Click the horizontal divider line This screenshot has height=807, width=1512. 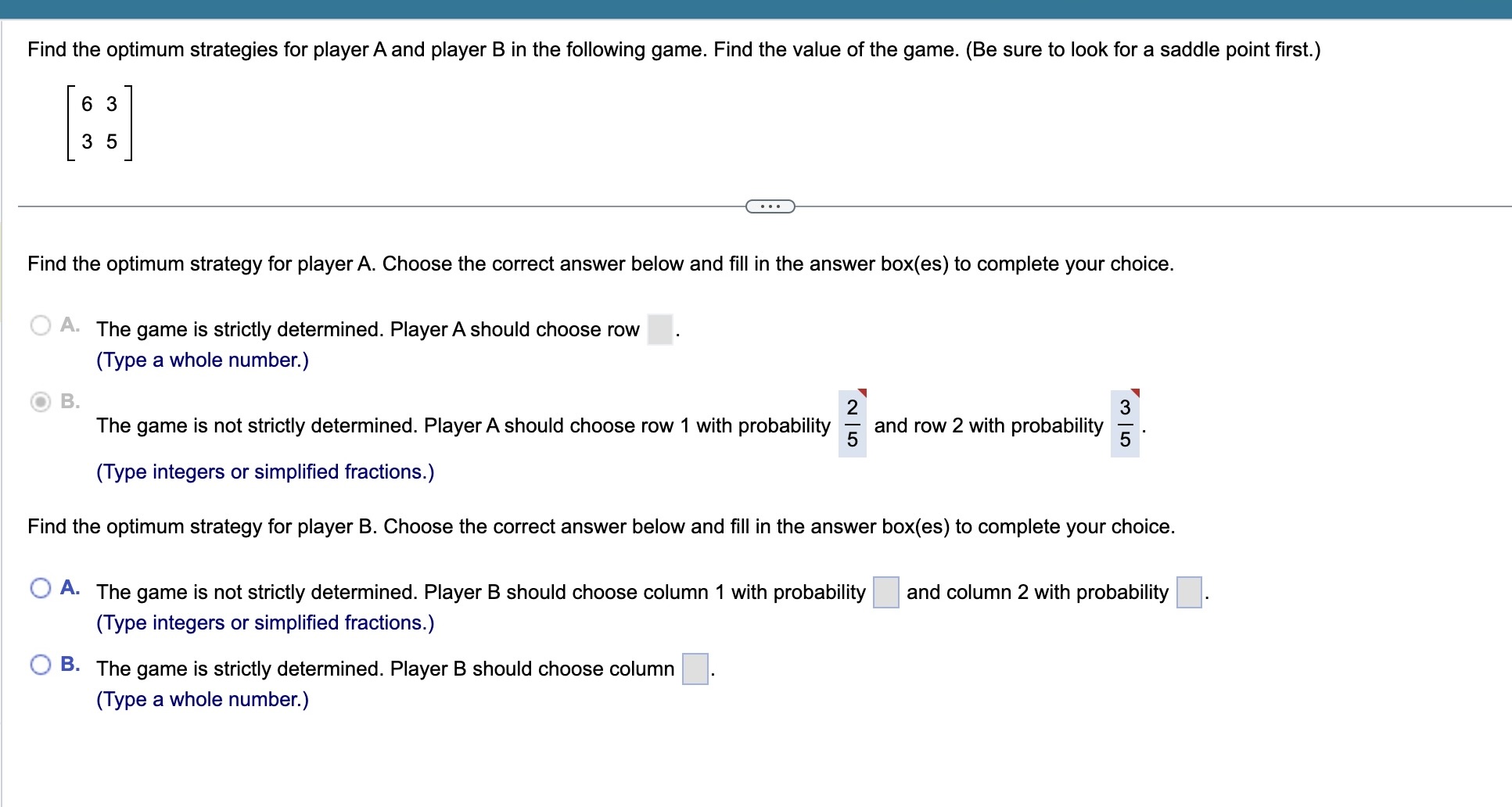[x=391, y=206]
